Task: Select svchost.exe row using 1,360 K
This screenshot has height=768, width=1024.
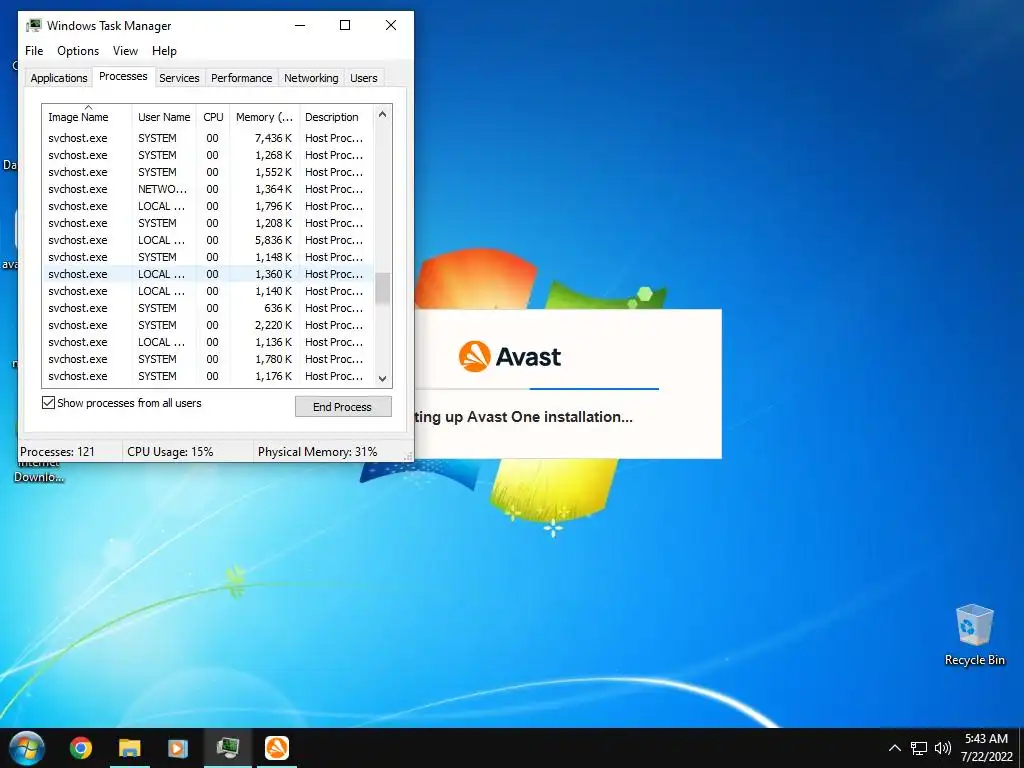Action: coord(208,274)
